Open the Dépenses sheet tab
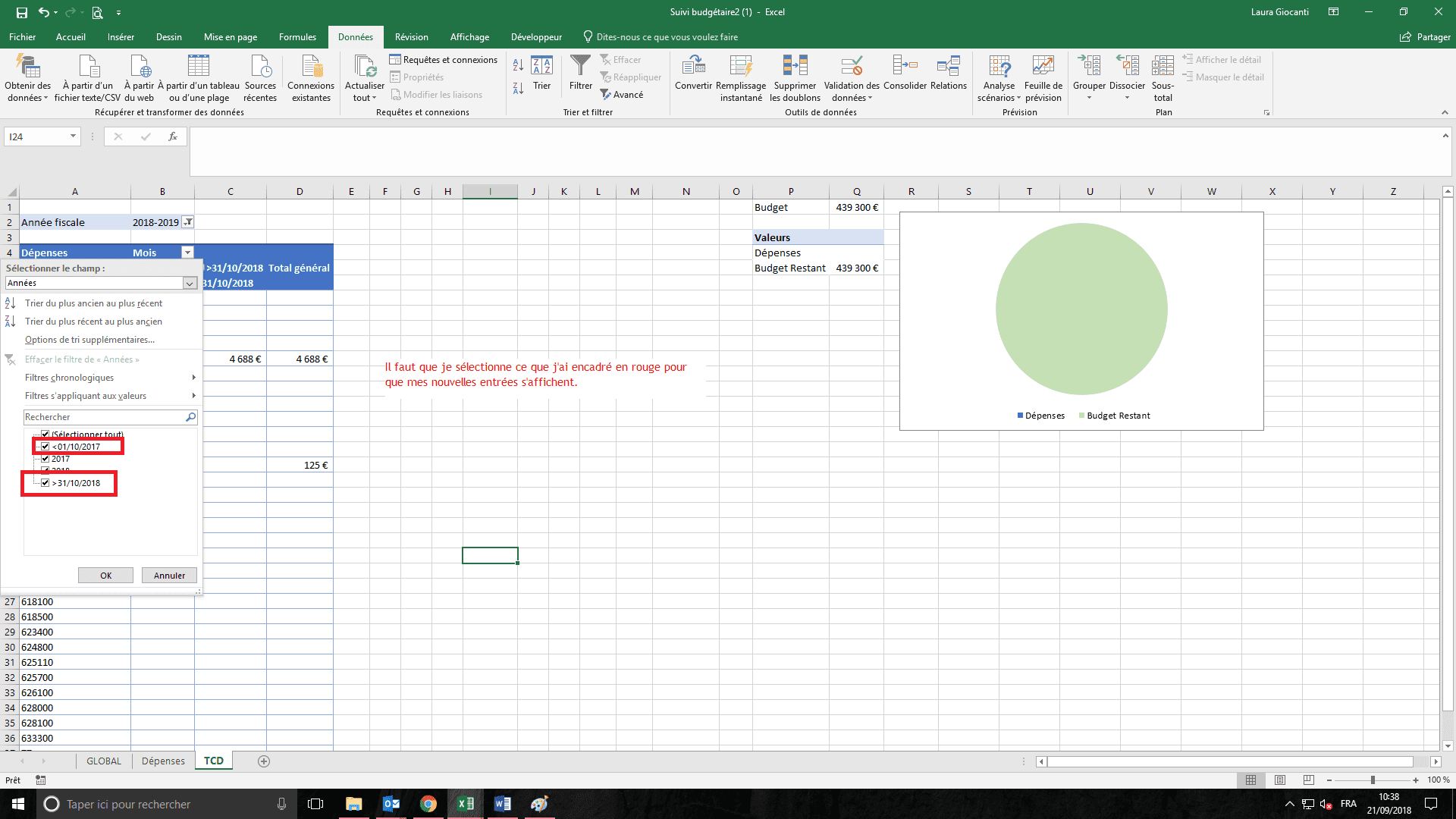This screenshot has height=819, width=1456. [x=163, y=761]
